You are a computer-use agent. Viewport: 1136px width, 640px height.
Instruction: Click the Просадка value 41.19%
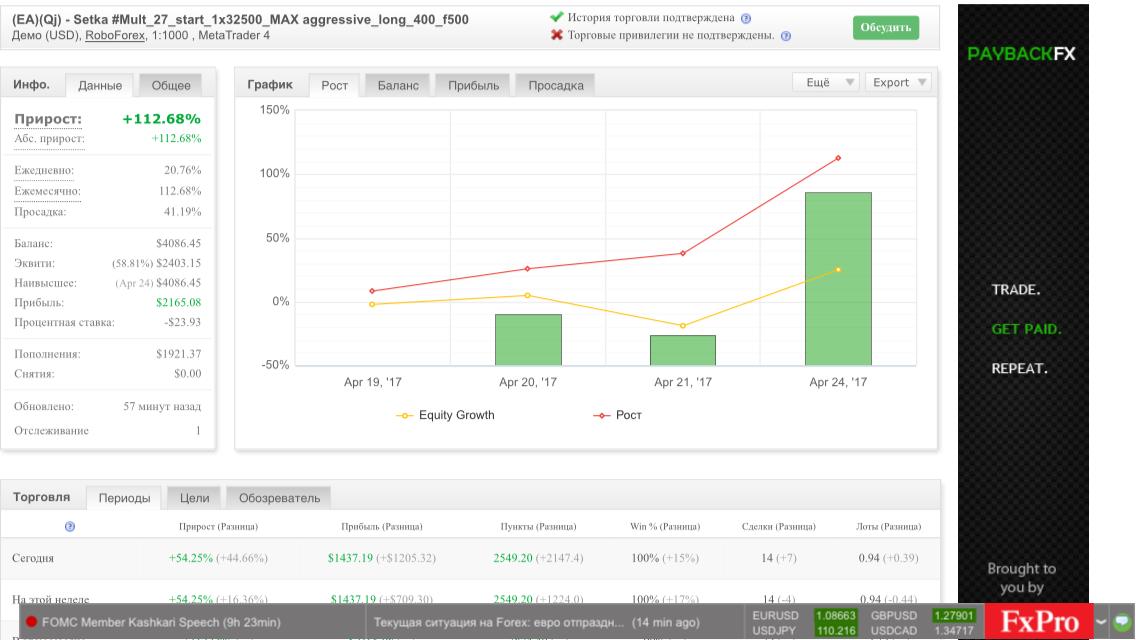(183, 212)
